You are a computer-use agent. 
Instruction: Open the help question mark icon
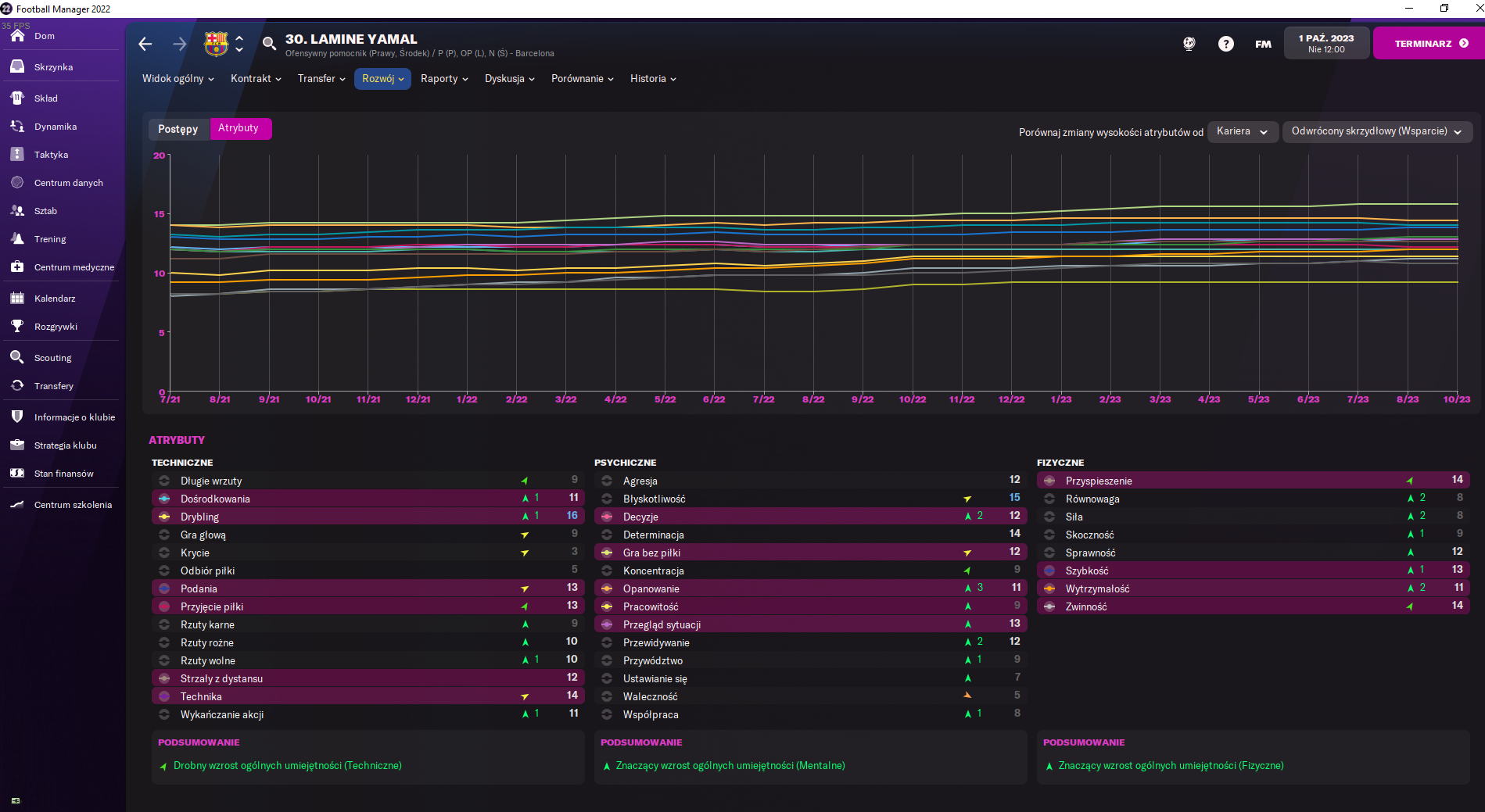(1226, 44)
